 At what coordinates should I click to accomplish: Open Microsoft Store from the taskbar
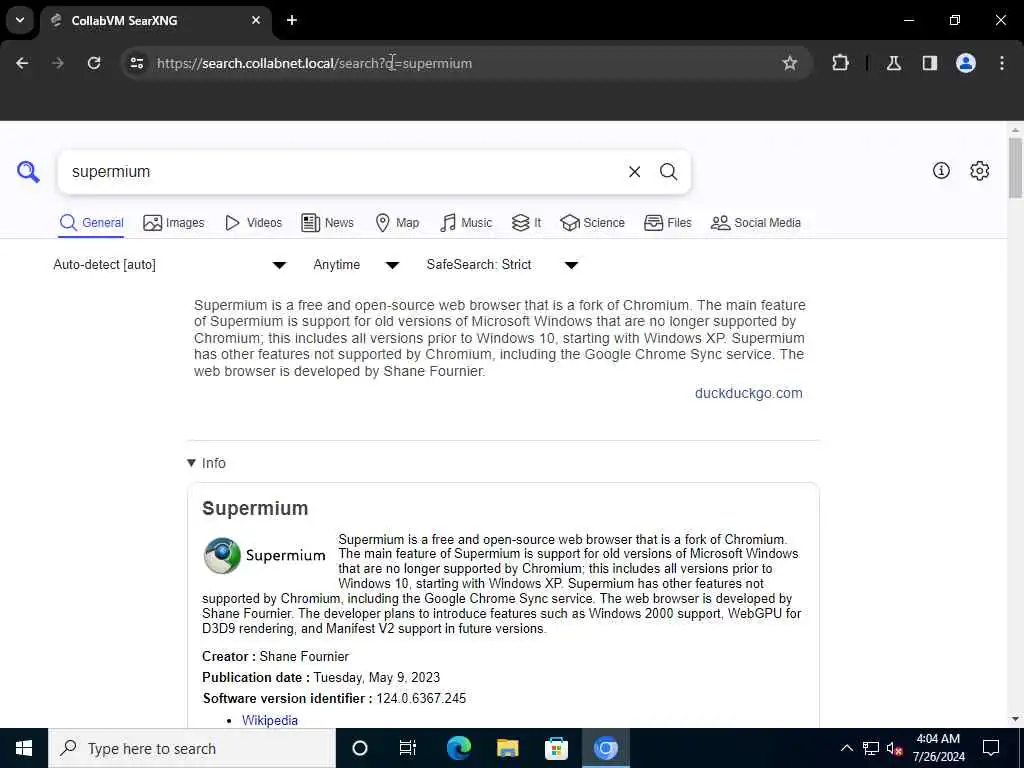pos(556,748)
